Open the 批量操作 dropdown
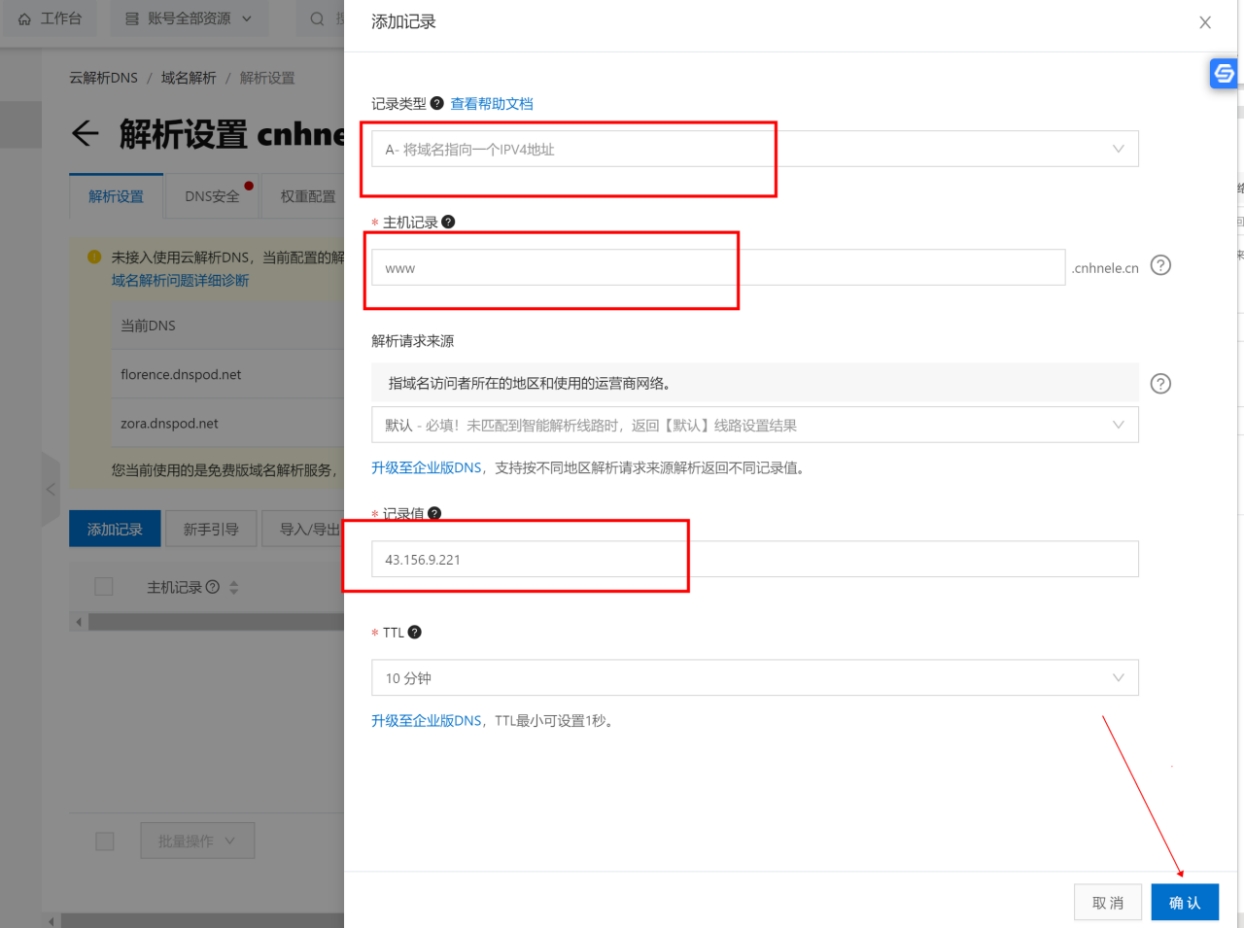 point(198,841)
